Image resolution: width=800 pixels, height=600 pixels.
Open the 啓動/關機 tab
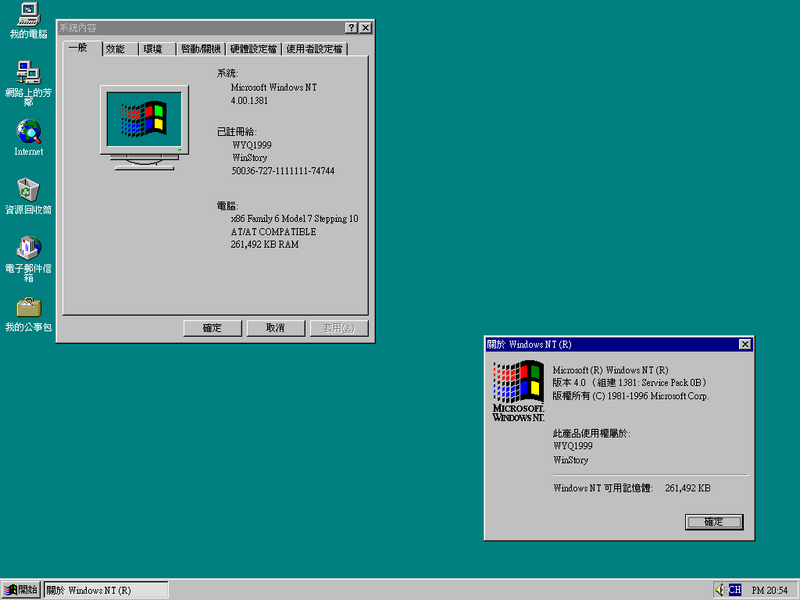click(201, 49)
